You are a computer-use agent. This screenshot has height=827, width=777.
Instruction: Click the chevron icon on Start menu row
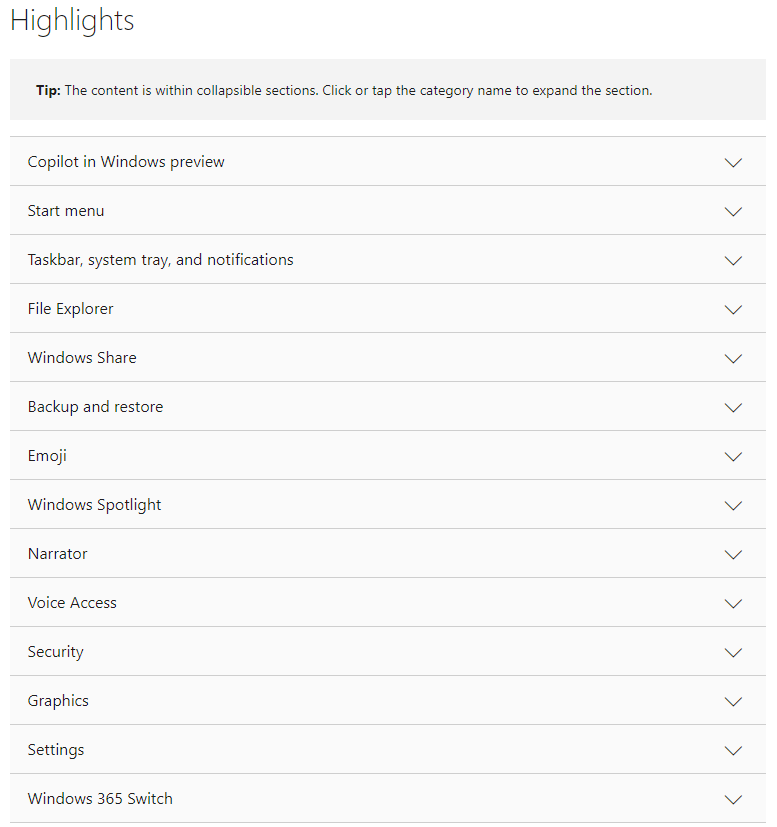733,211
